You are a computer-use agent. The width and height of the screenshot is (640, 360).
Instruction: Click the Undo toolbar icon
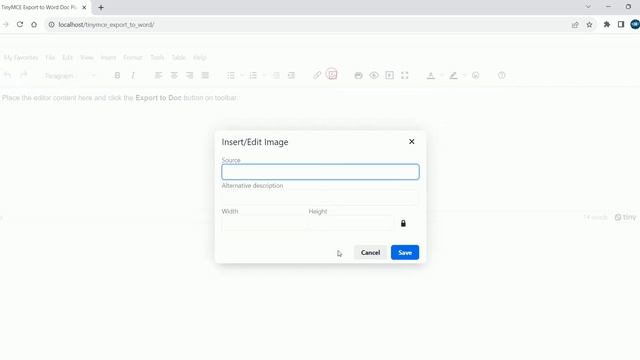coord(7,76)
